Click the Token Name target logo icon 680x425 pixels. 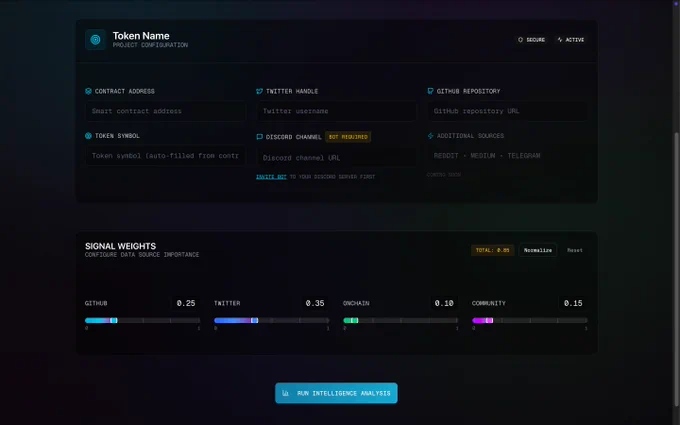click(x=95, y=40)
